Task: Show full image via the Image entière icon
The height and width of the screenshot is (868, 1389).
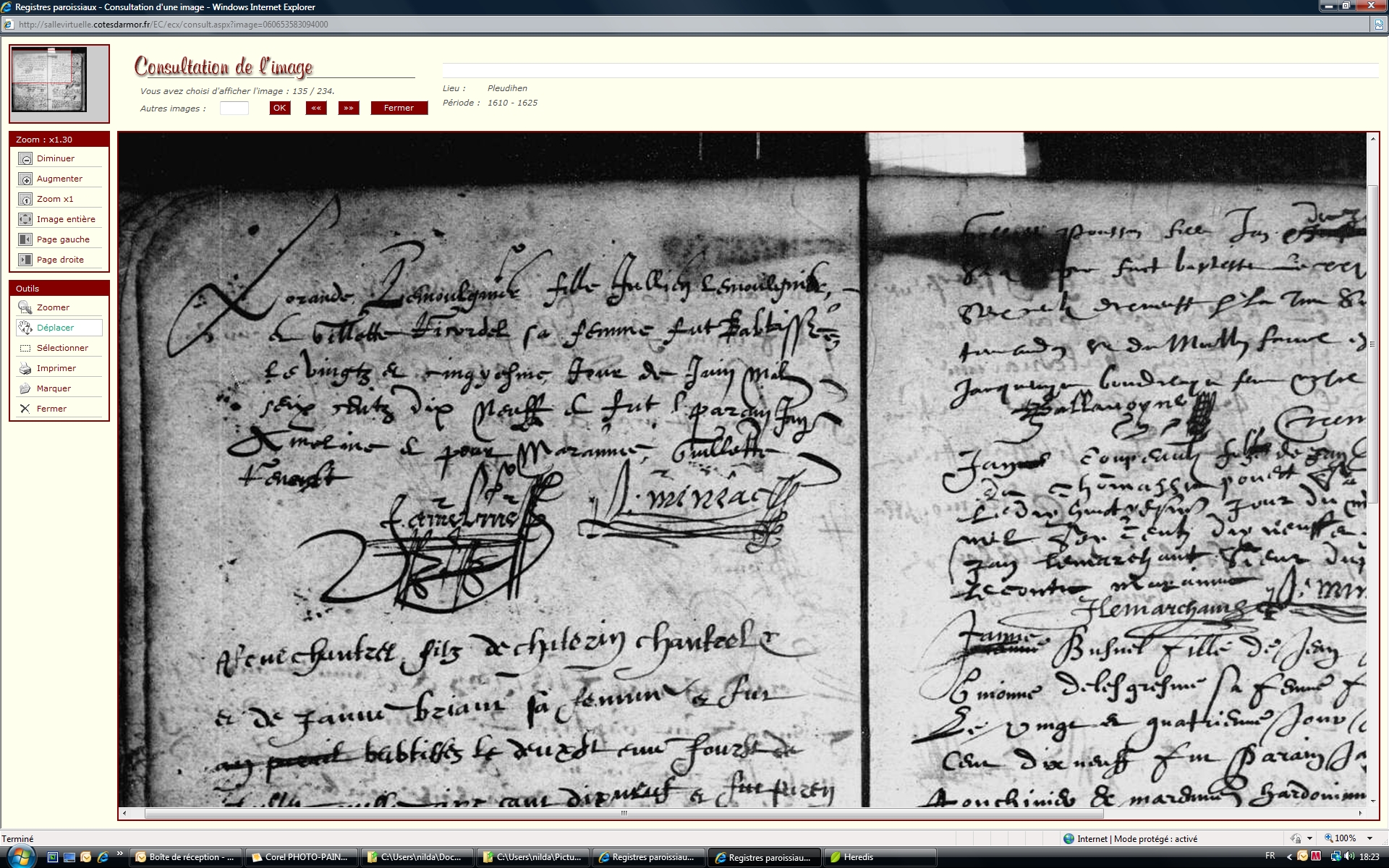Action: coord(25,219)
